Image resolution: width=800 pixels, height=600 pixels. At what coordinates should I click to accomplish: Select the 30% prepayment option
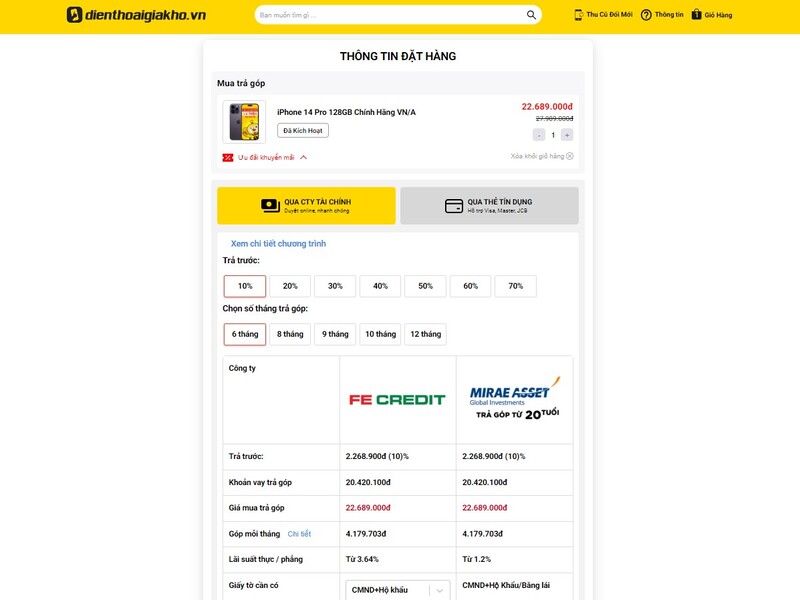335,286
